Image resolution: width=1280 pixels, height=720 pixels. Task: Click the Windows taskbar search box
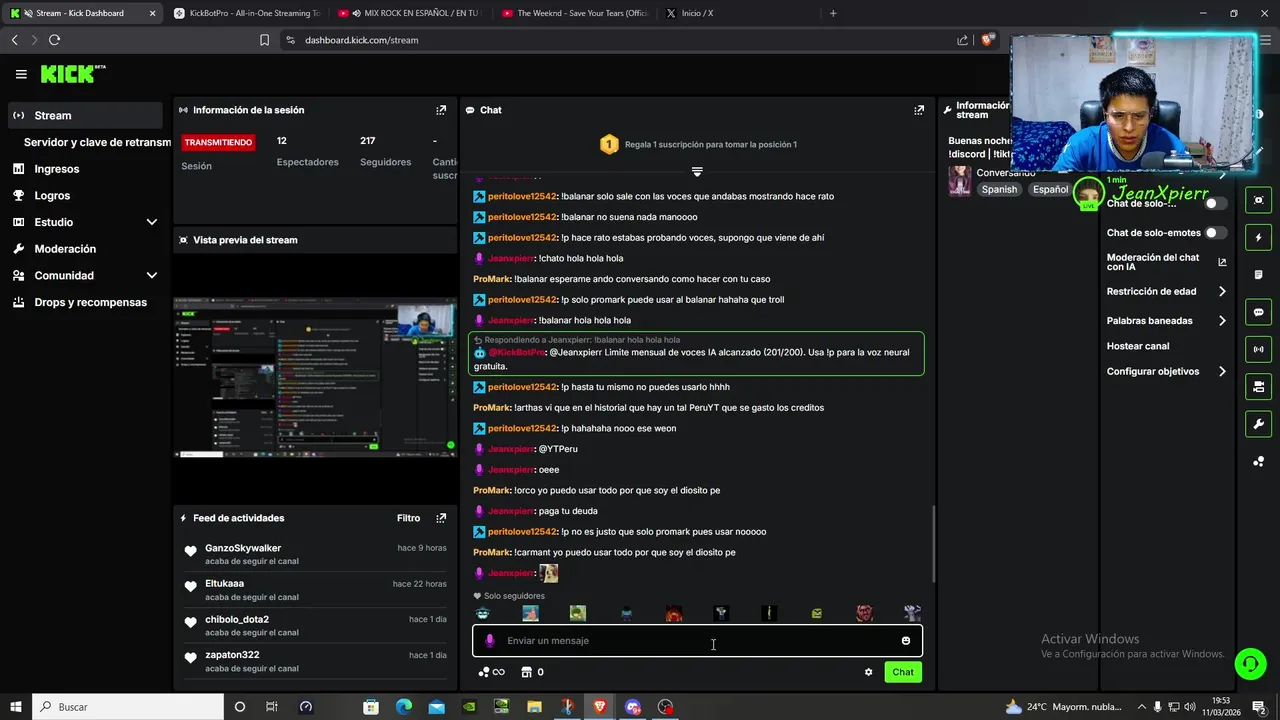(x=127, y=707)
